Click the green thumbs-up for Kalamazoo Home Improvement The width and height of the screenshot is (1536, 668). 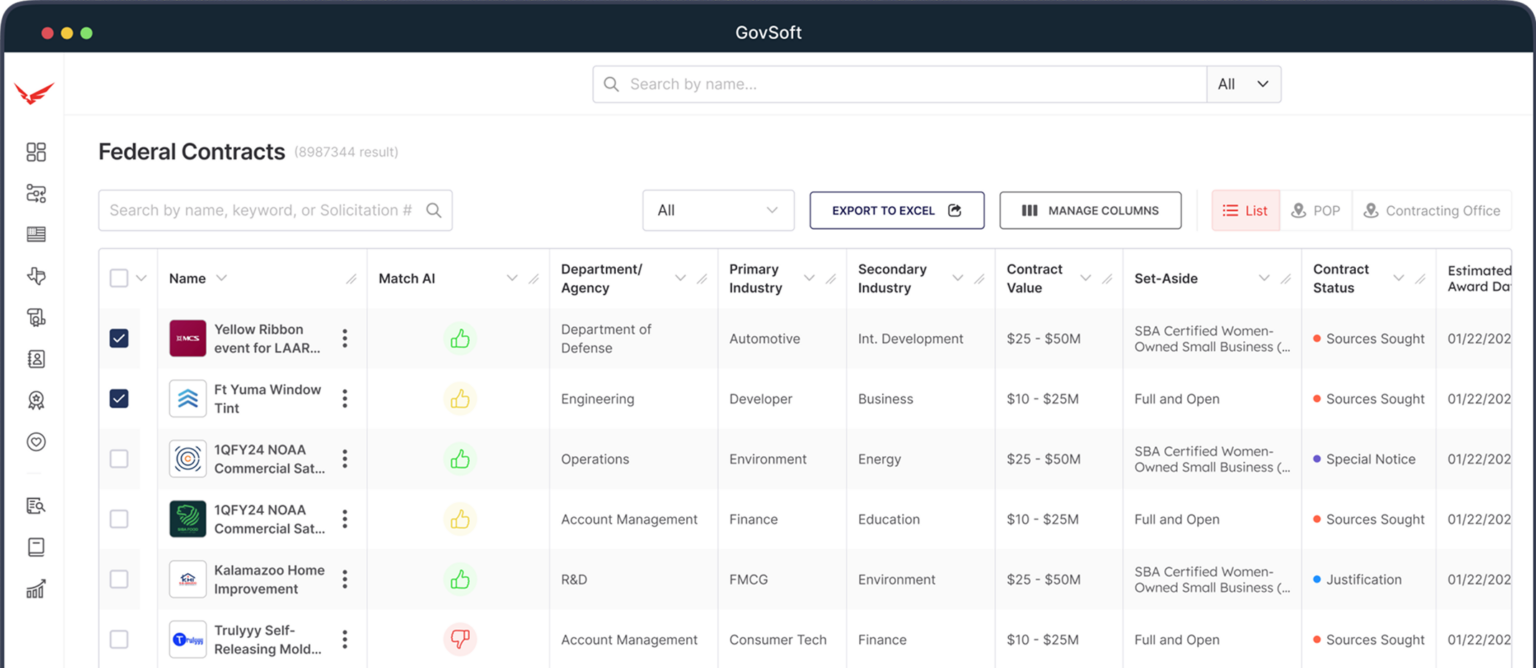click(x=460, y=579)
